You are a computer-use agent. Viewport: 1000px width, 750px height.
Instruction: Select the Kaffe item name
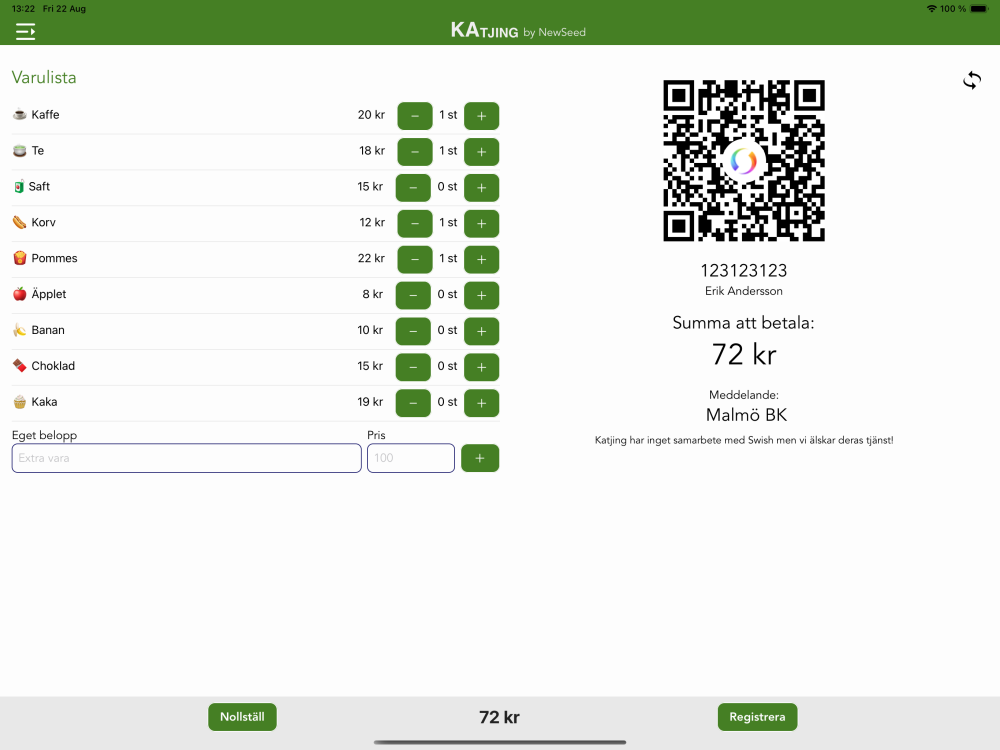(45, 115)
